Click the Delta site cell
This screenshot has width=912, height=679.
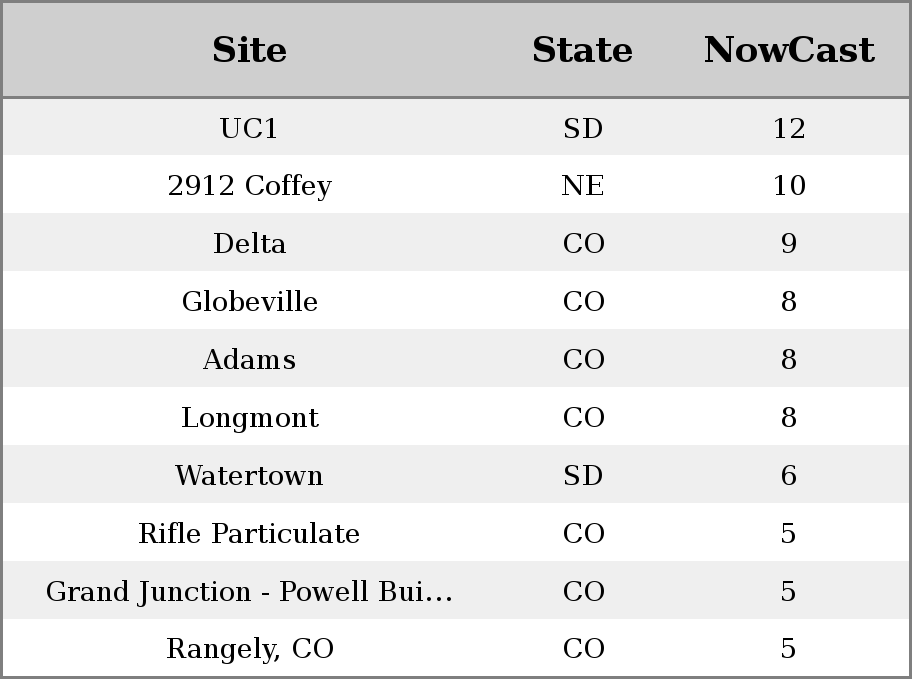point(250,243)
